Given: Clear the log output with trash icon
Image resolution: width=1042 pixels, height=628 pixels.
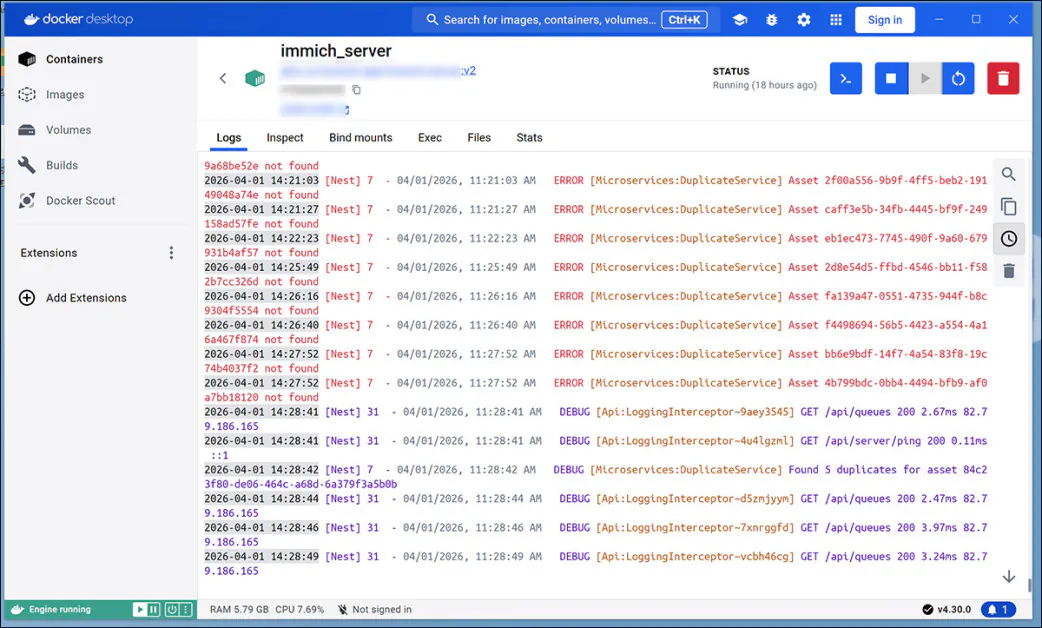Looking at the screenshot, I should click(1009, 270).
